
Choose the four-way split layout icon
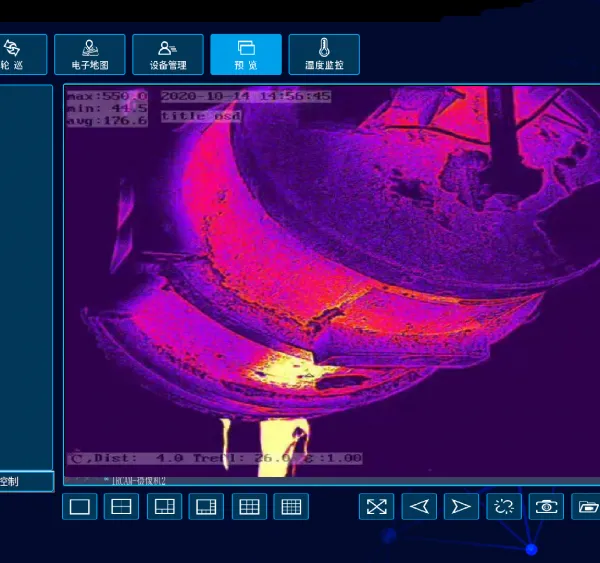pyautogui.click(x=121, y=507)
